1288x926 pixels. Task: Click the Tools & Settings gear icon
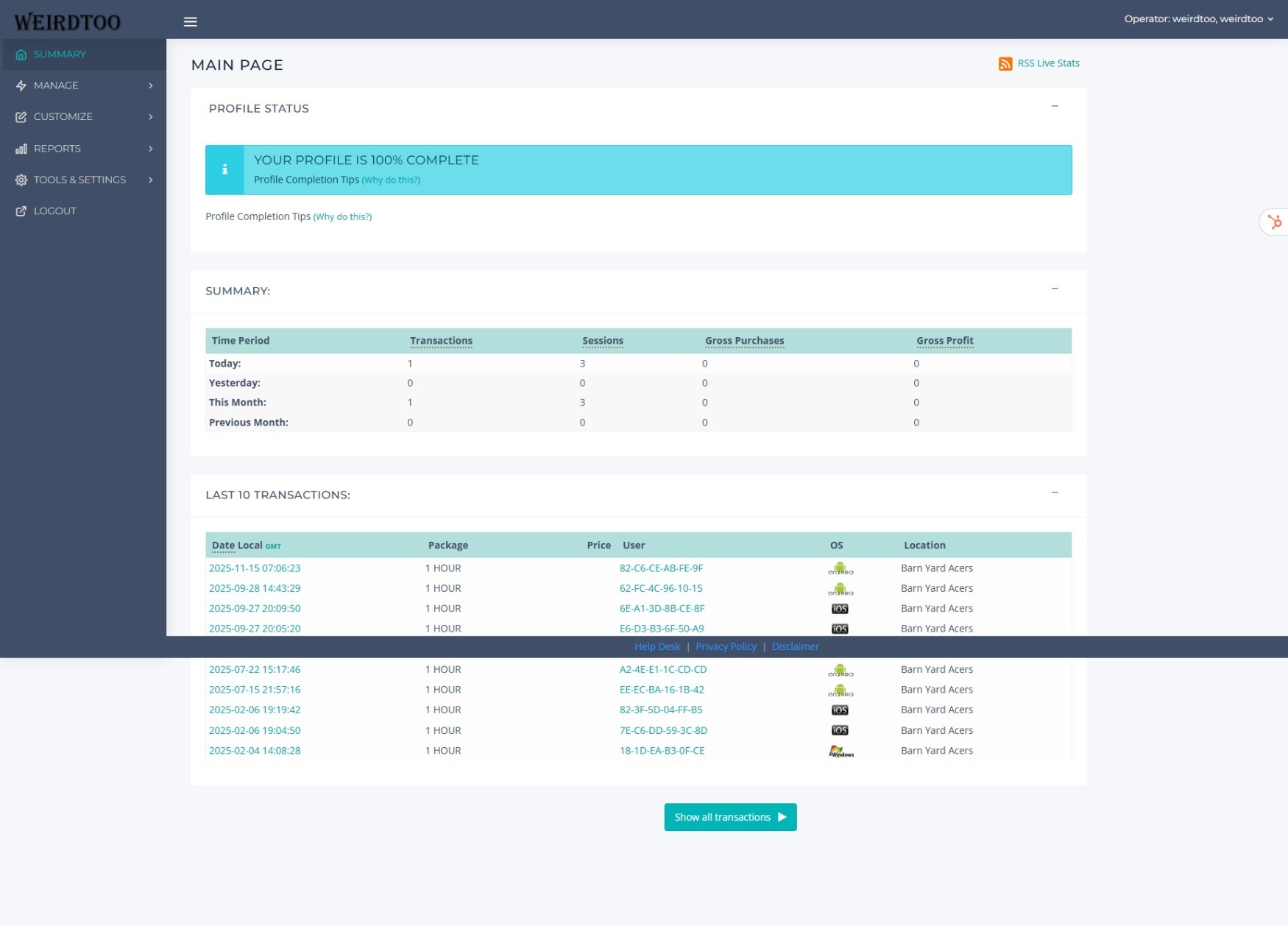tap(21, 180)
